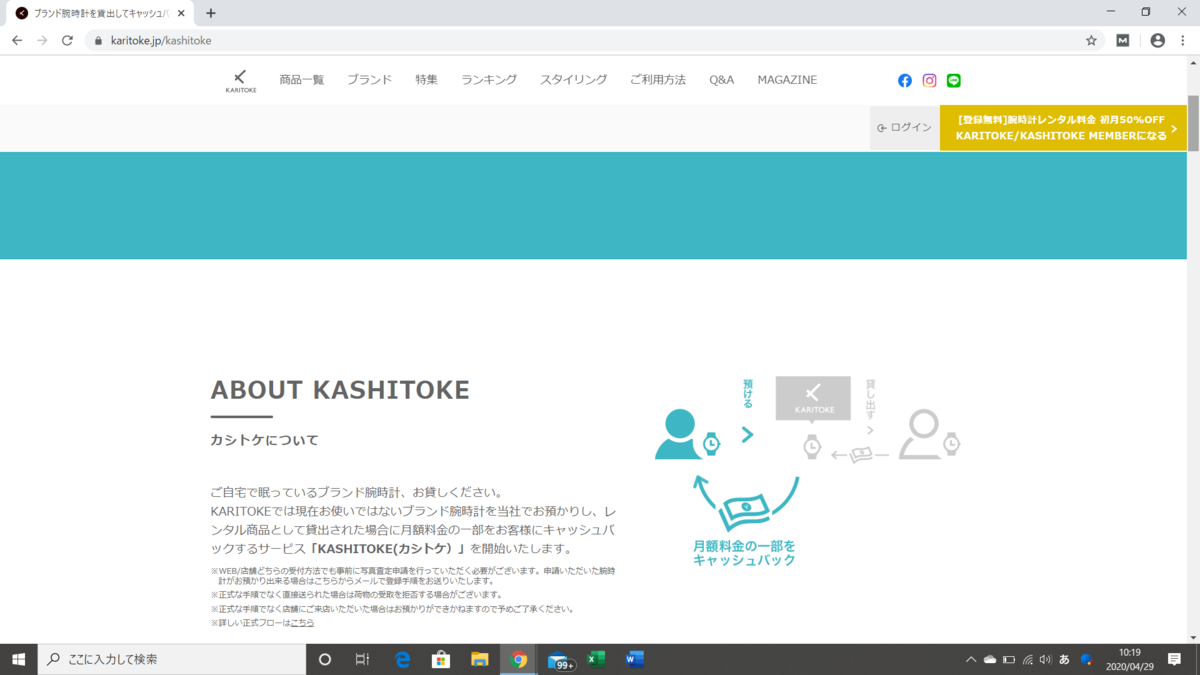Click the yellow KARITOKE/KASHITOKE MEMBER banner
The width and height of the screenshot is (1200, 675).
pos(1063,128)
